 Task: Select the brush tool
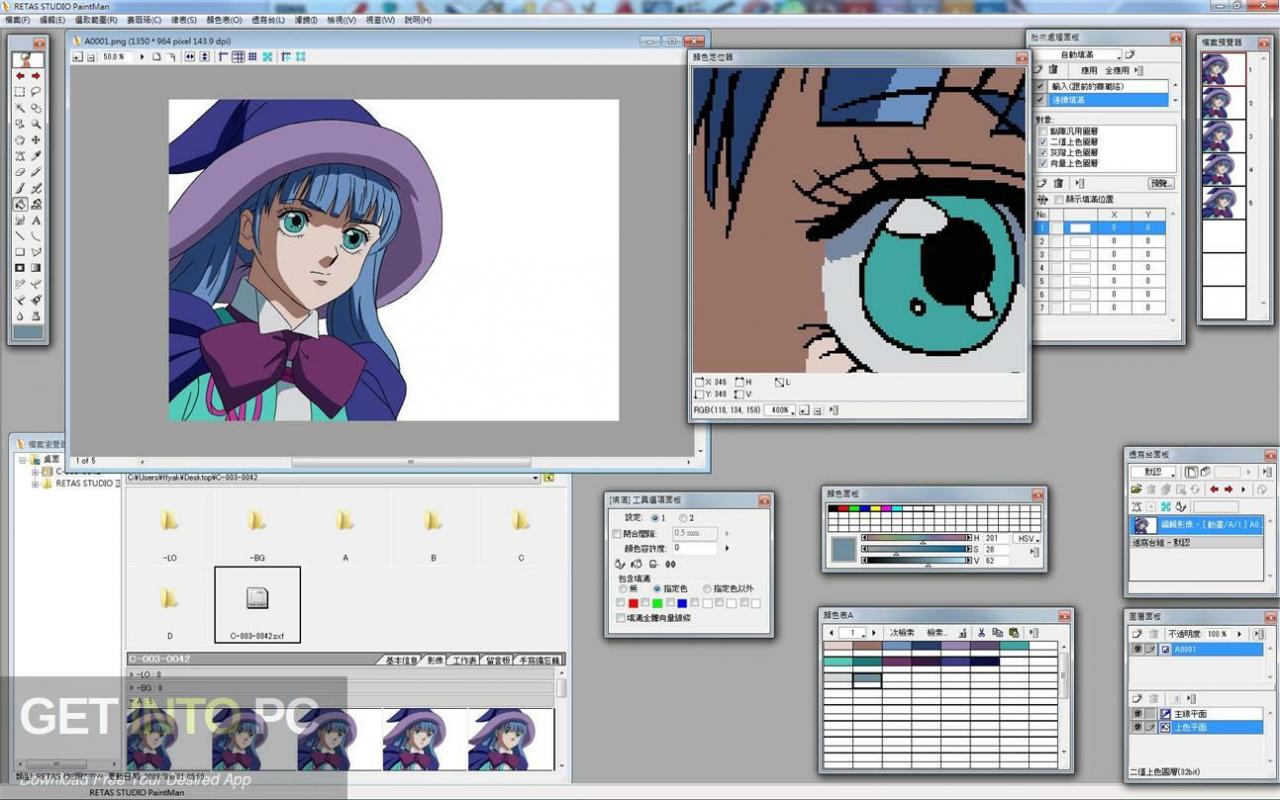pyautogui.click(x=19, y=187)
